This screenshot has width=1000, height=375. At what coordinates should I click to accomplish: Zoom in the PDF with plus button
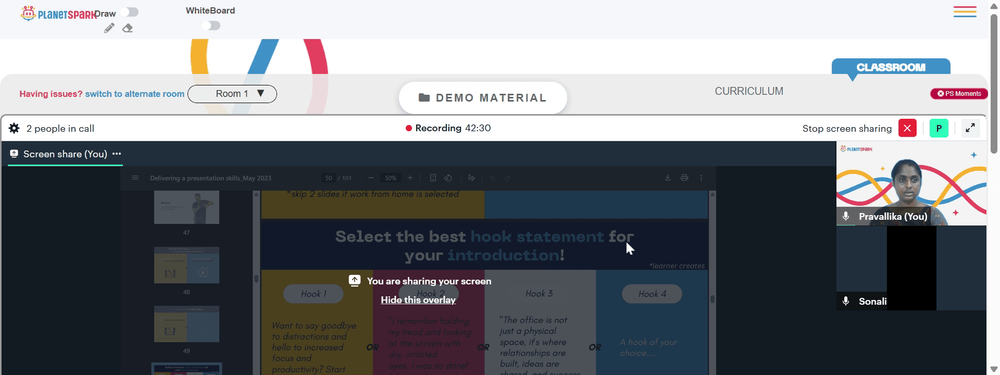(x=410, y=178)
